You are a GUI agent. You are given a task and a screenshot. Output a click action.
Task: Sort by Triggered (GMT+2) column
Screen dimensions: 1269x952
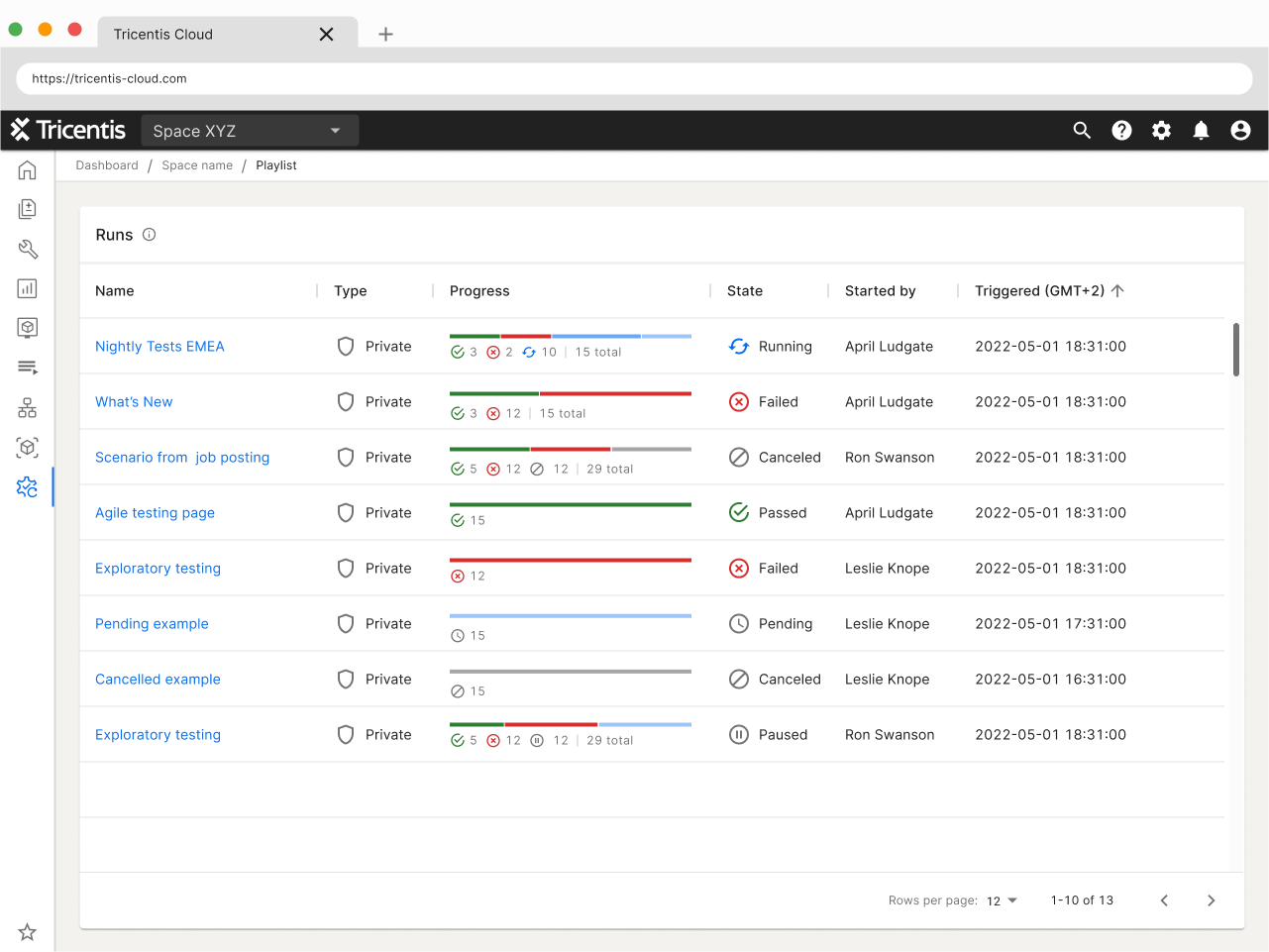click(x=1049, y=290)
